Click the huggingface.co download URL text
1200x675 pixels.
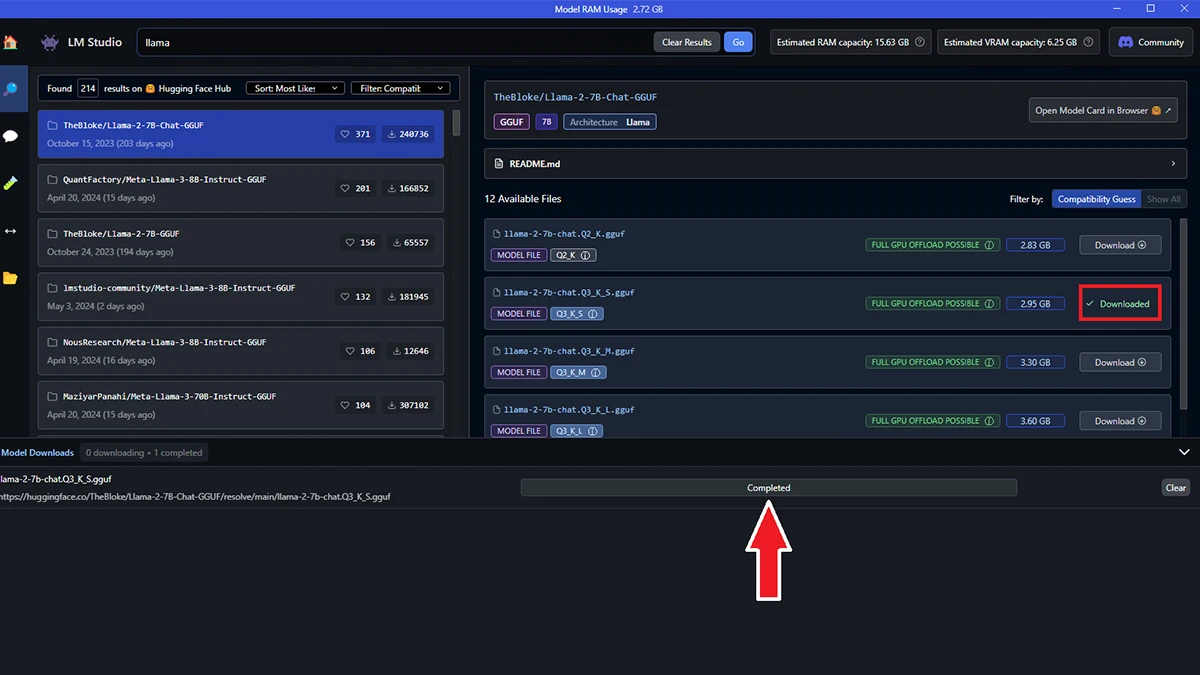[195, 496]
